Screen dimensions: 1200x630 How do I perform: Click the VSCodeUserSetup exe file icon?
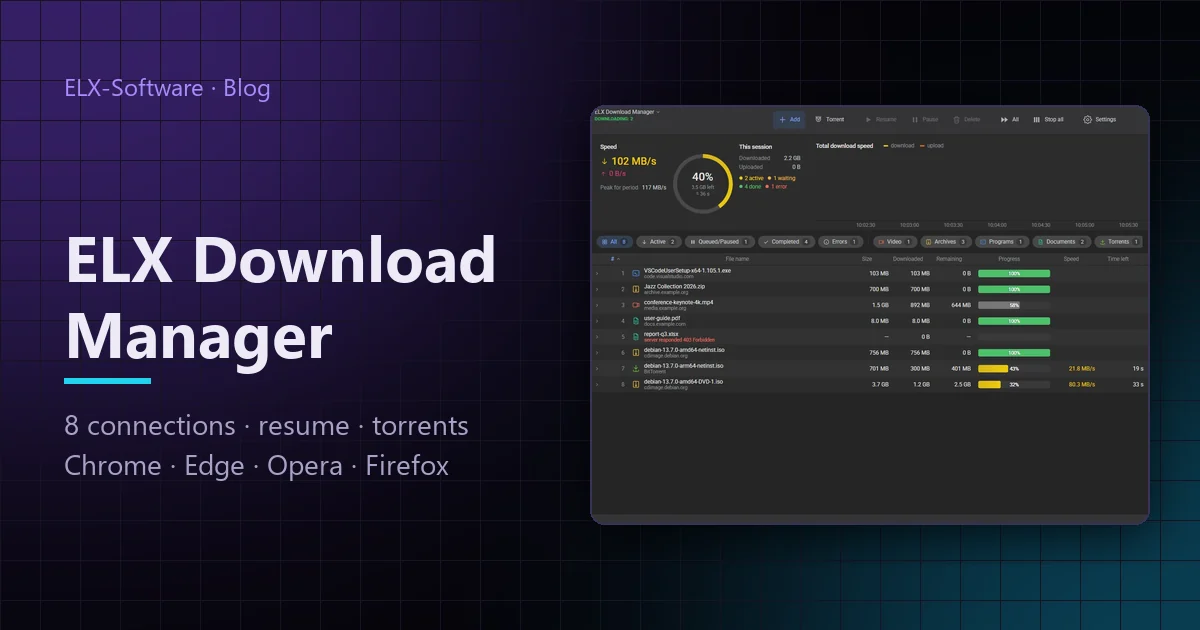point(636,272)
